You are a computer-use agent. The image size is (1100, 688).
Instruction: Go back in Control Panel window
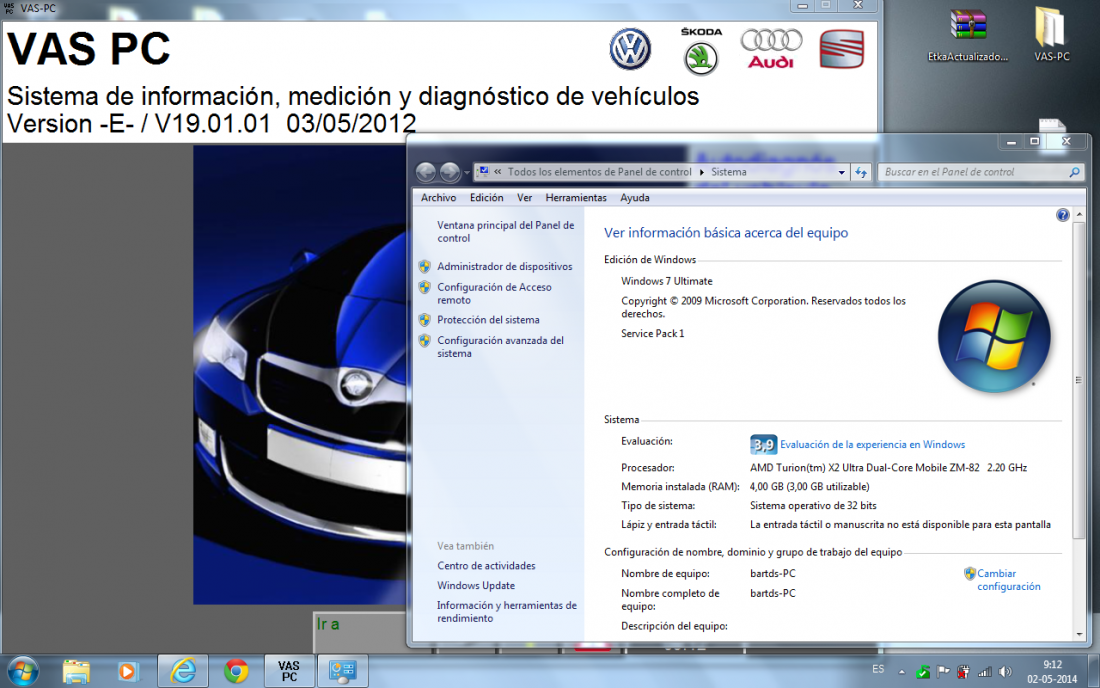click(426, 172)
